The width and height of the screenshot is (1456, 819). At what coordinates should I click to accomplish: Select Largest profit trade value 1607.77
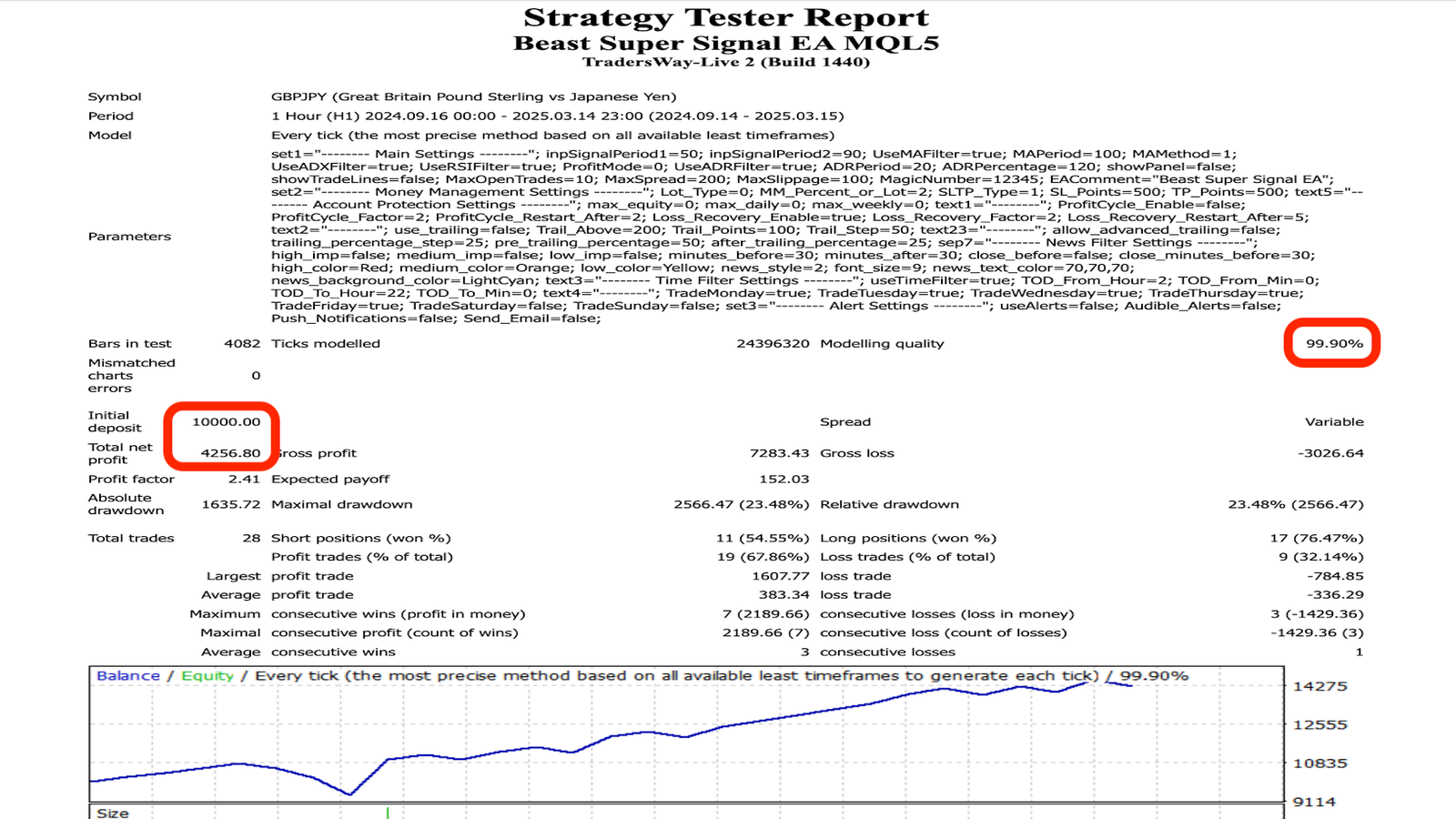point(780,576)
